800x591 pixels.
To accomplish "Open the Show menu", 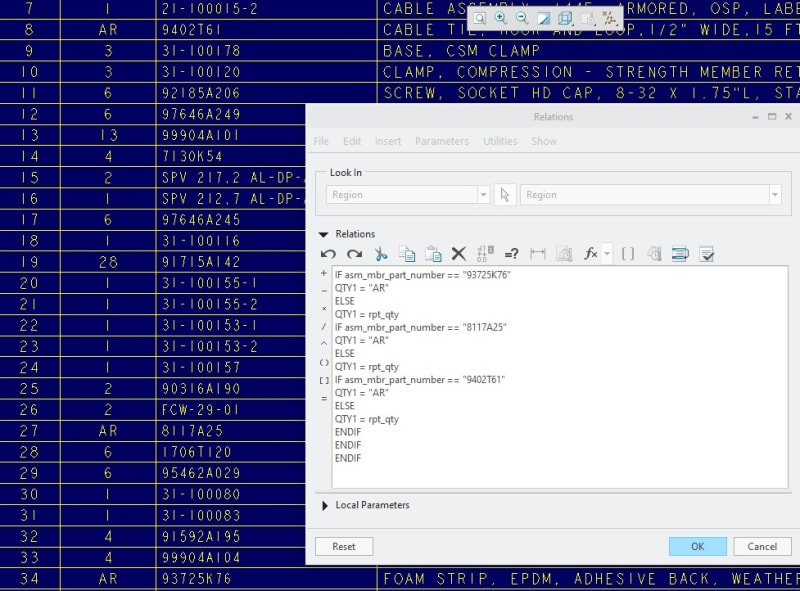I will [x=544, y=141].
